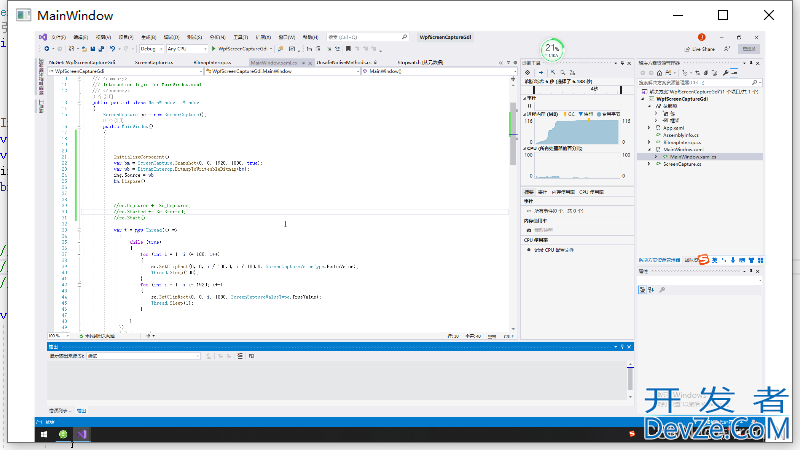This screenshot has width=800, height=450.
Task: Open the MainWindow() member navigation dropdown
Action: coord(438,71)
